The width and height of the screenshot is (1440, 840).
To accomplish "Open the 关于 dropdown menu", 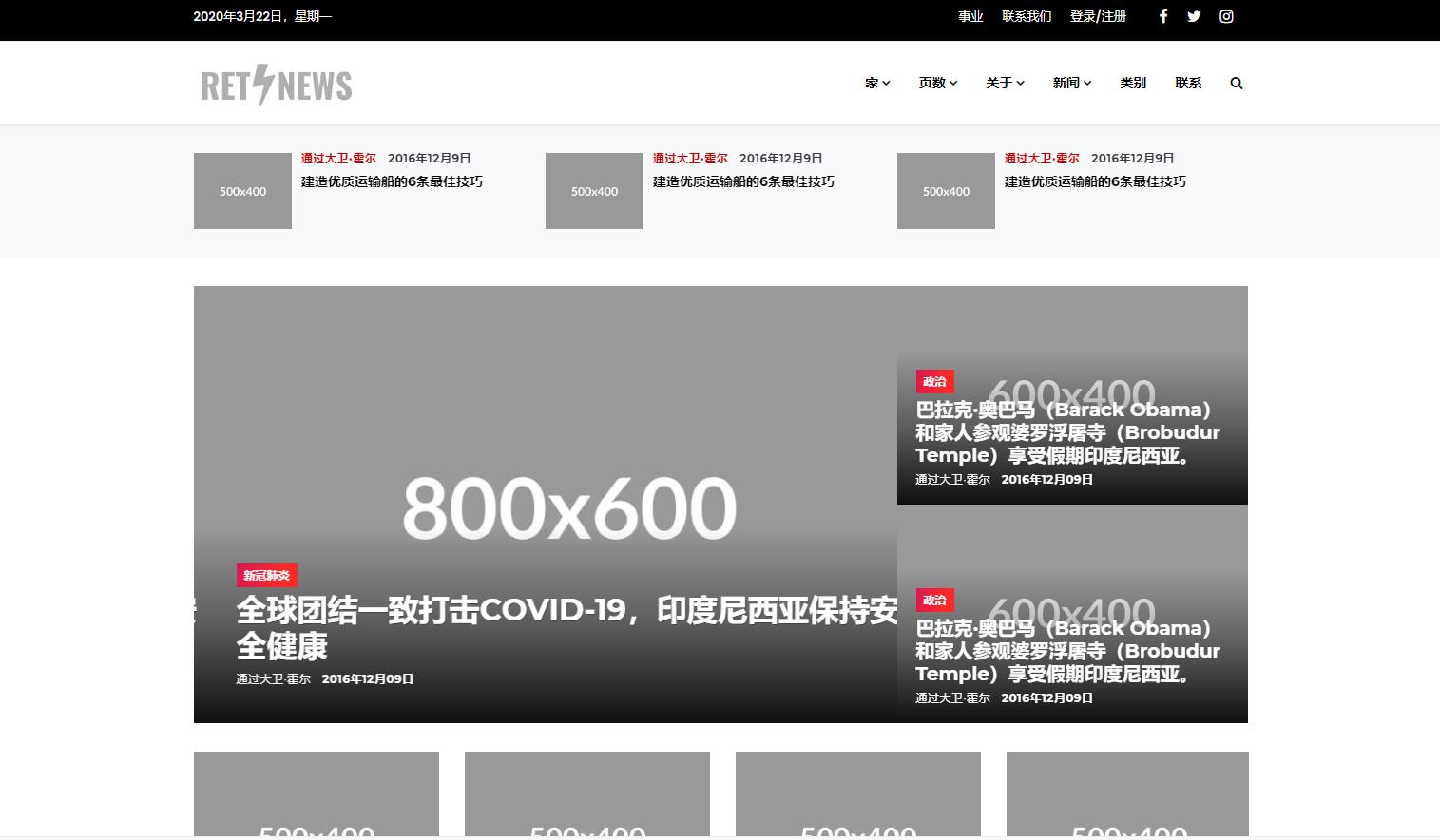I will pyautogui.click(x=1004, y=83).
